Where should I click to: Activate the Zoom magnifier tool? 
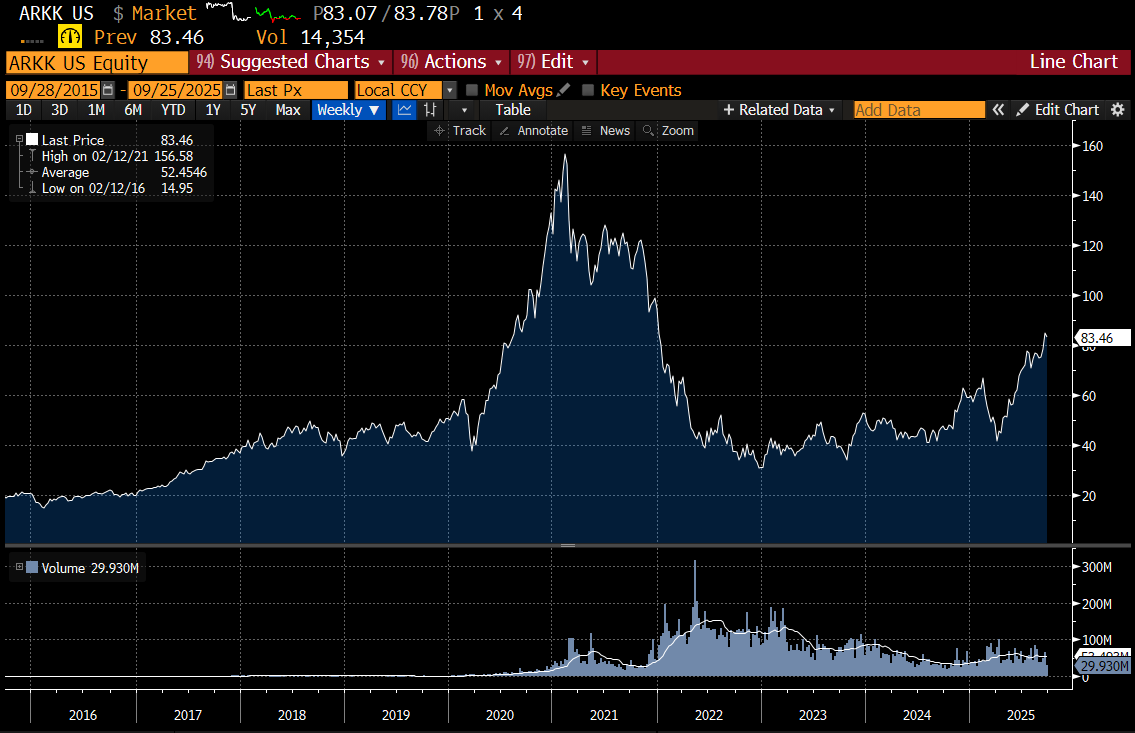[669, 130]
